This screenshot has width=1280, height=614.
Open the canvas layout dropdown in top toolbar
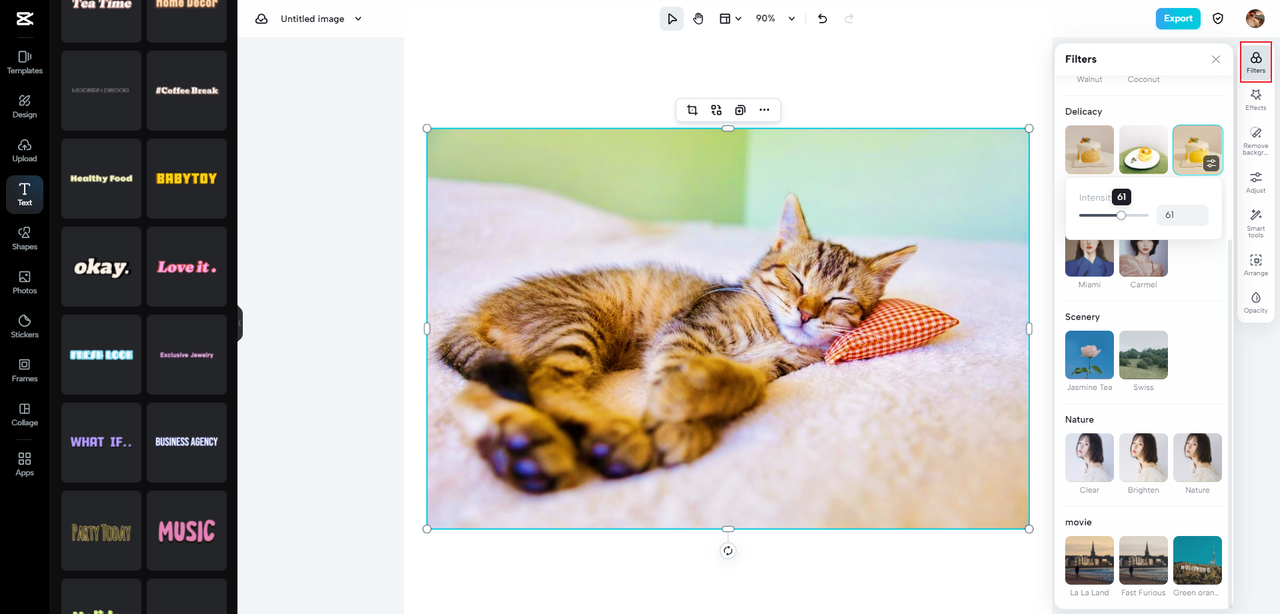pyautogui.click(x=730, y=18)
